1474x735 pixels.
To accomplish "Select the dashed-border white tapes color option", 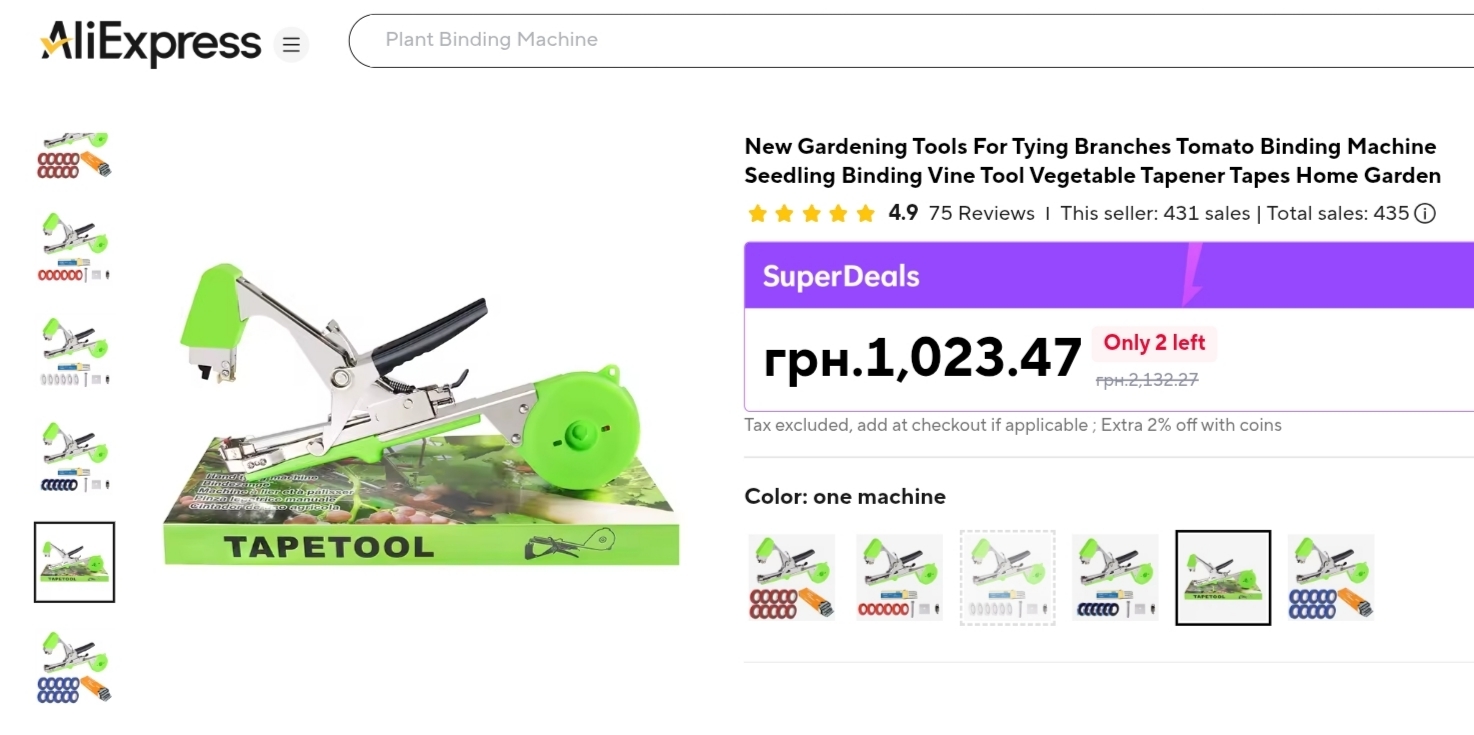I will tap(1007, 577).
